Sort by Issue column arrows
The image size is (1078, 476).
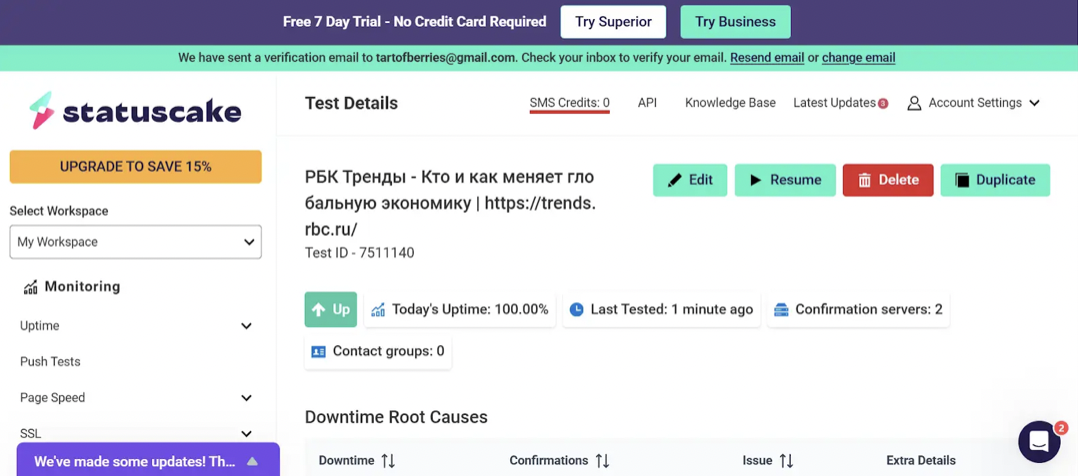(786, 461)
